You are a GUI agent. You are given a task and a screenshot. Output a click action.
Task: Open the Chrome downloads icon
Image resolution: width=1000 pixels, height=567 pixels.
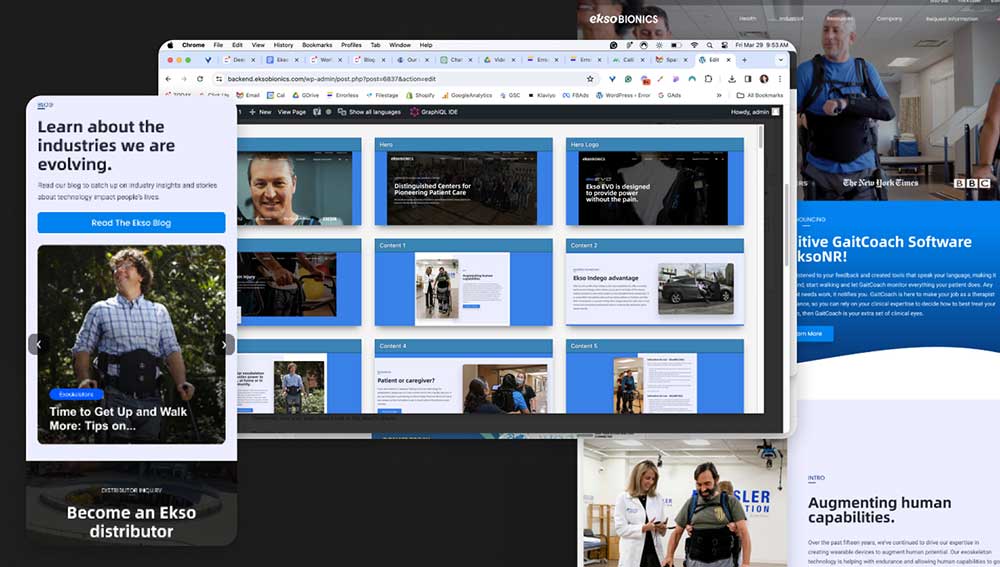[x=732, y=78]
